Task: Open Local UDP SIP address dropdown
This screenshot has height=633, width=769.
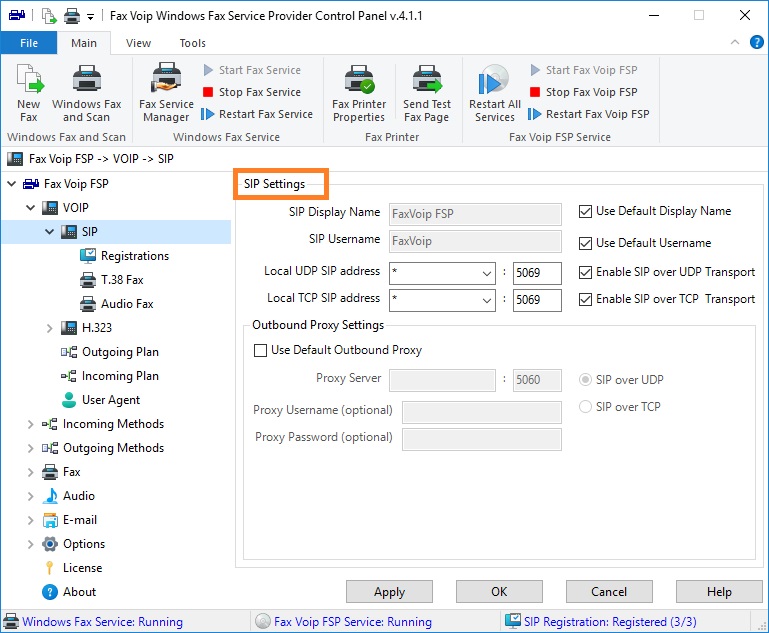Action: coord(487,273)
